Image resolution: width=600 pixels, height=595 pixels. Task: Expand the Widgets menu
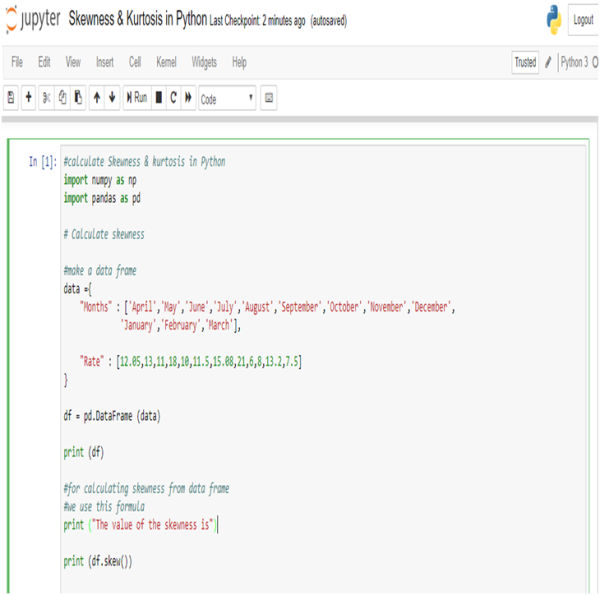(x=204, y=62)
